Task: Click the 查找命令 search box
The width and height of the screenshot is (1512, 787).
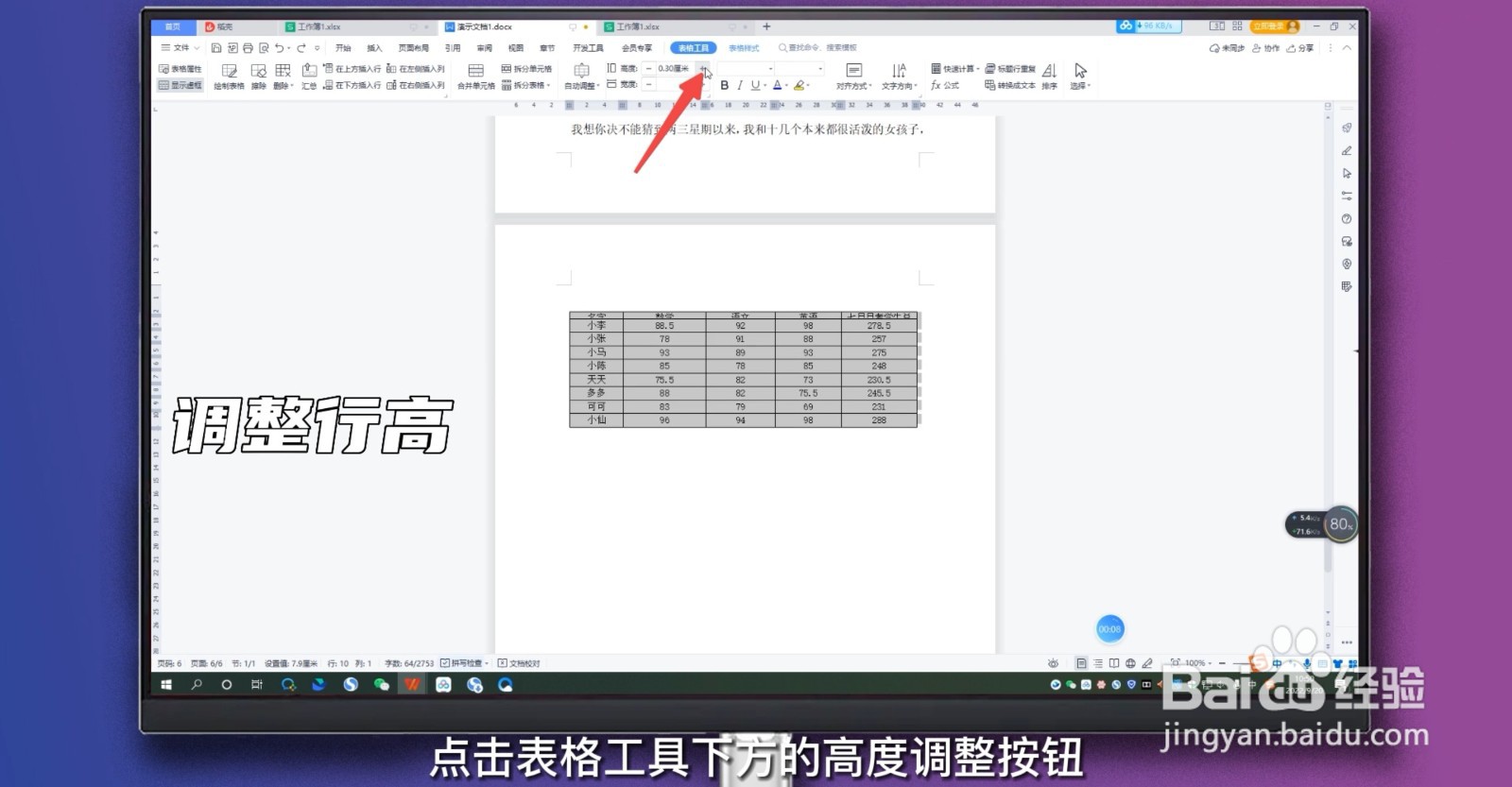Action: (818, 47)
